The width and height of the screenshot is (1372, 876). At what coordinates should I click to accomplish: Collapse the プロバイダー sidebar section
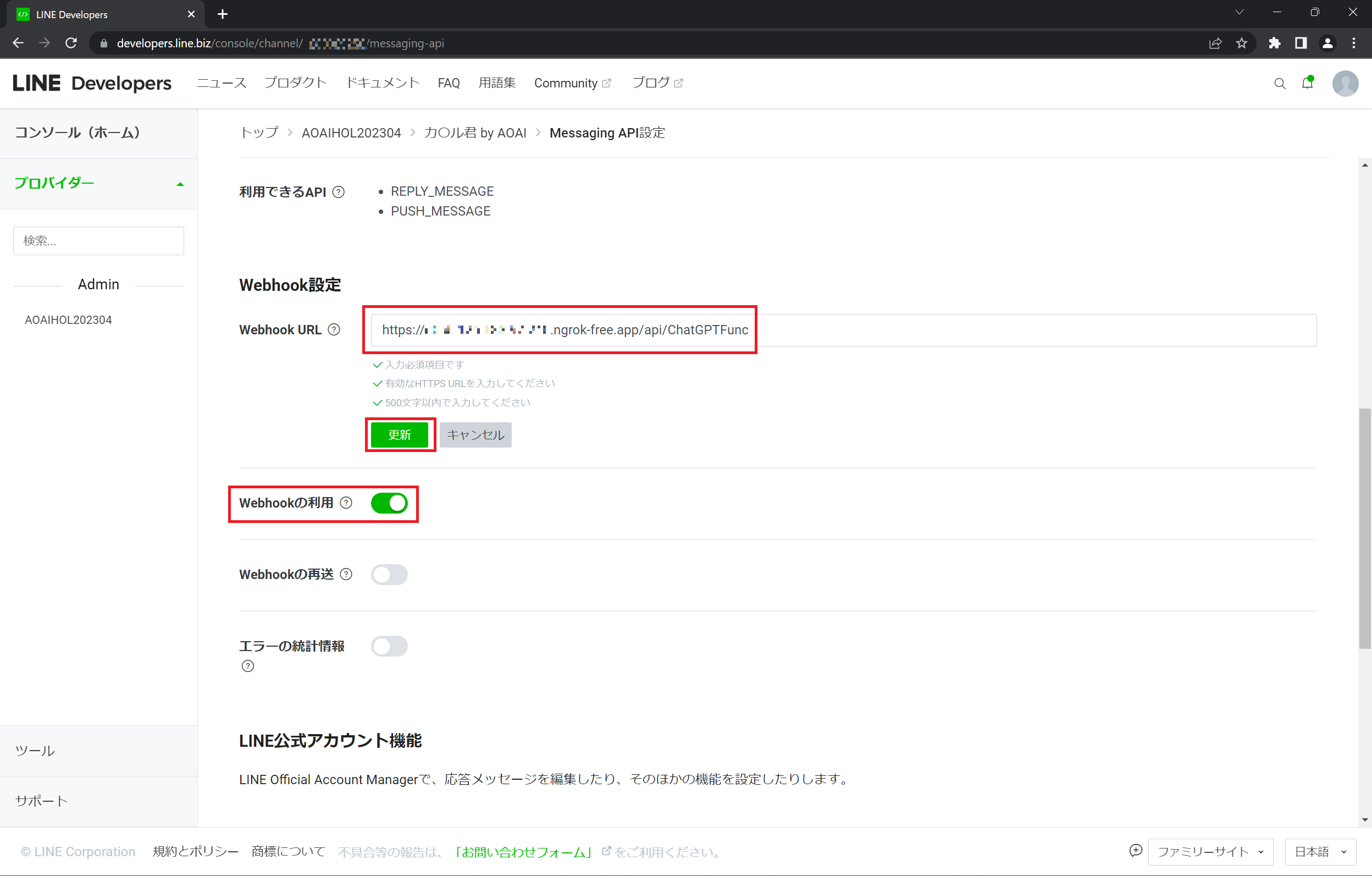click(x=180, y=184)
